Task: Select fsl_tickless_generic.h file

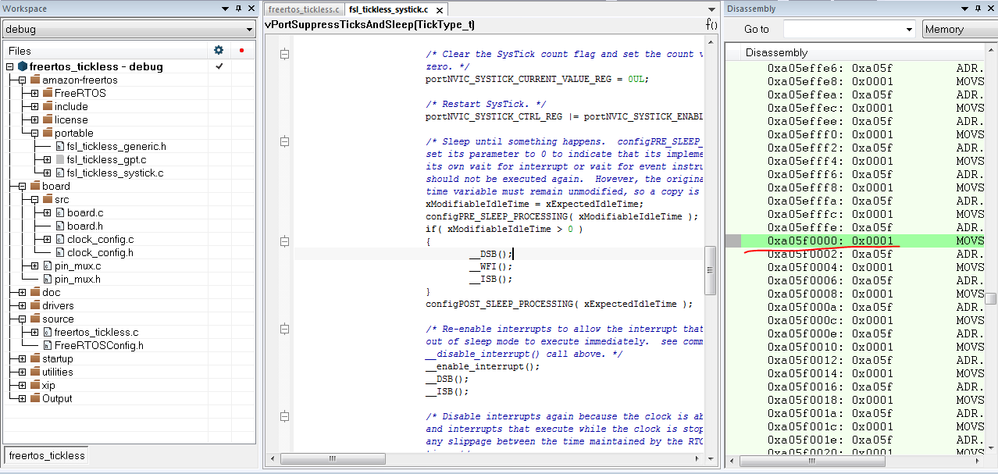Action: (x=116, y=146)
